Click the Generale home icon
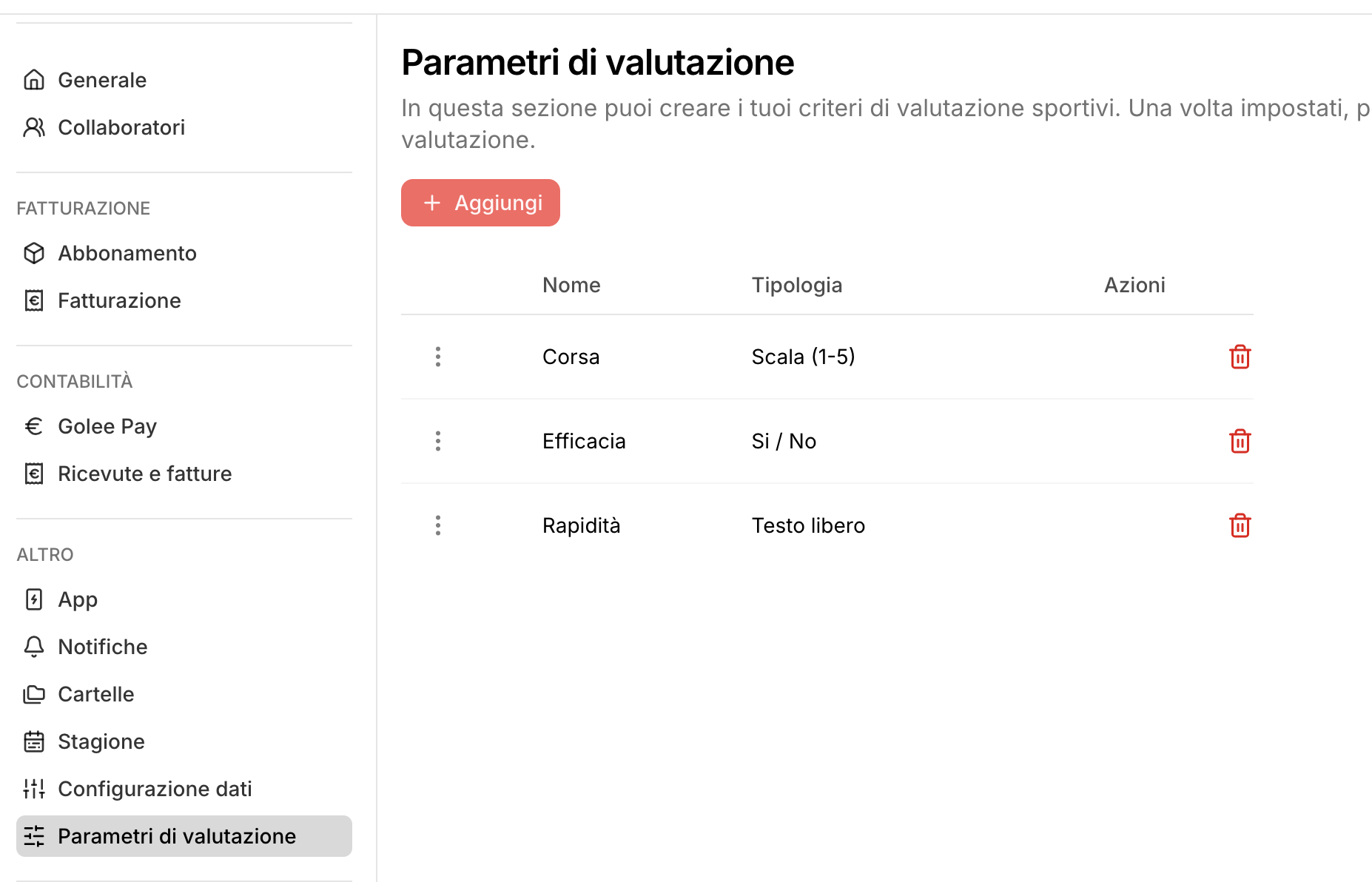The width and height of the screenshot is (1372, 882). click(34, 80)
